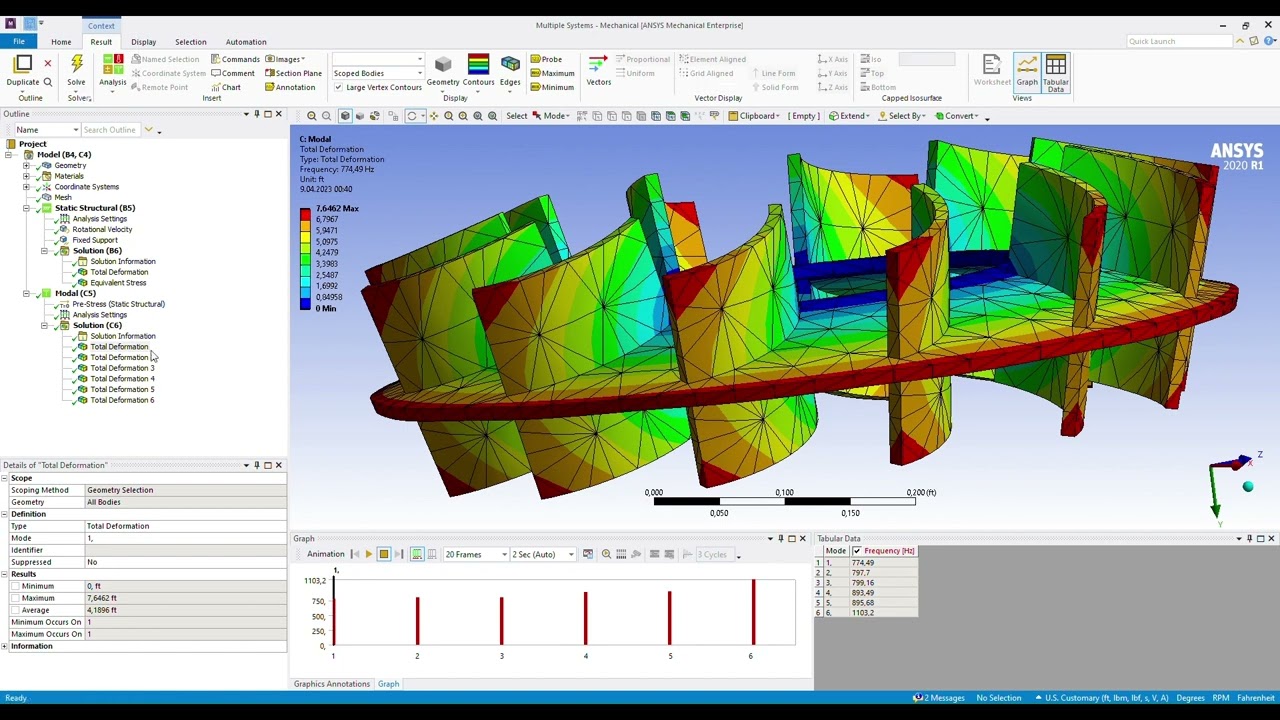This screenshot has height=720, width=1280.
Task: Click the Duplicate icon in the ribbon
Action: [22, 66]
